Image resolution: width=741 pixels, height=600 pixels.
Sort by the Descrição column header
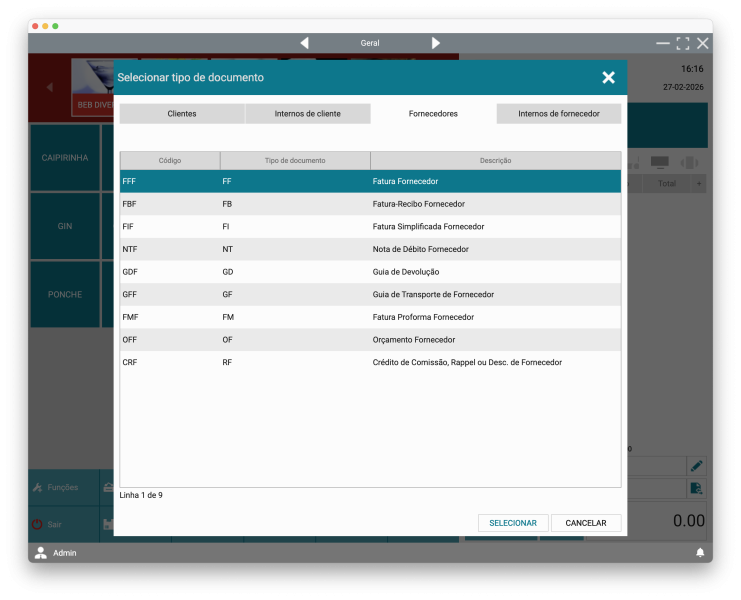click(x=495, y=160)
